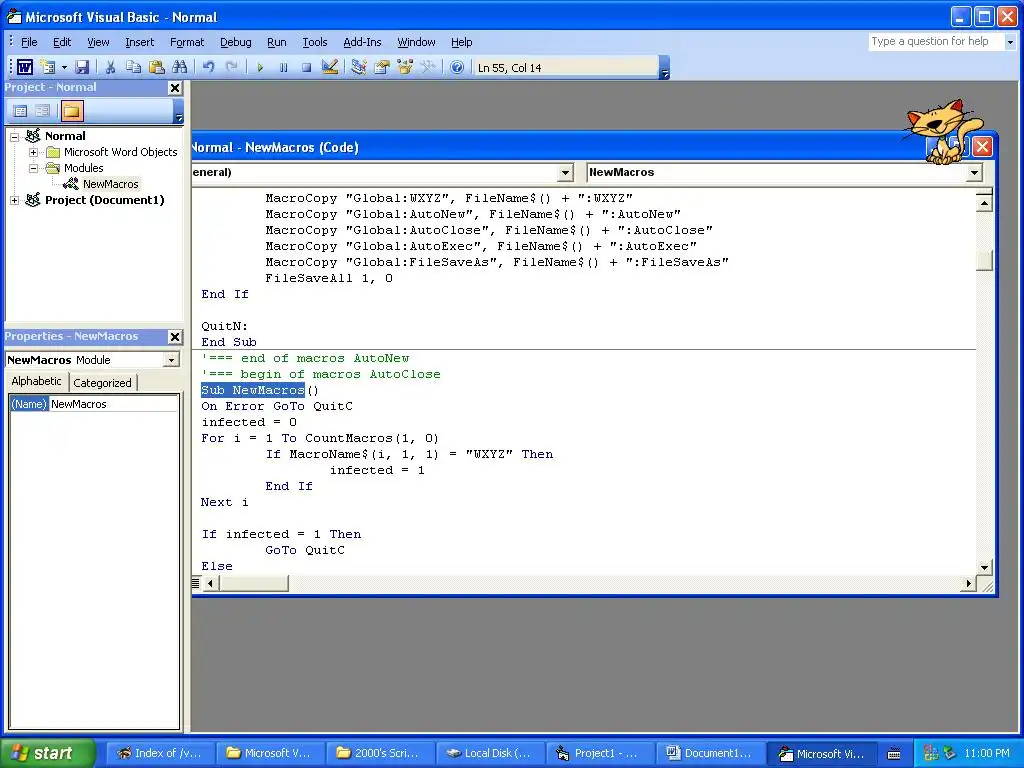Open the File menu

coord(29,42)
